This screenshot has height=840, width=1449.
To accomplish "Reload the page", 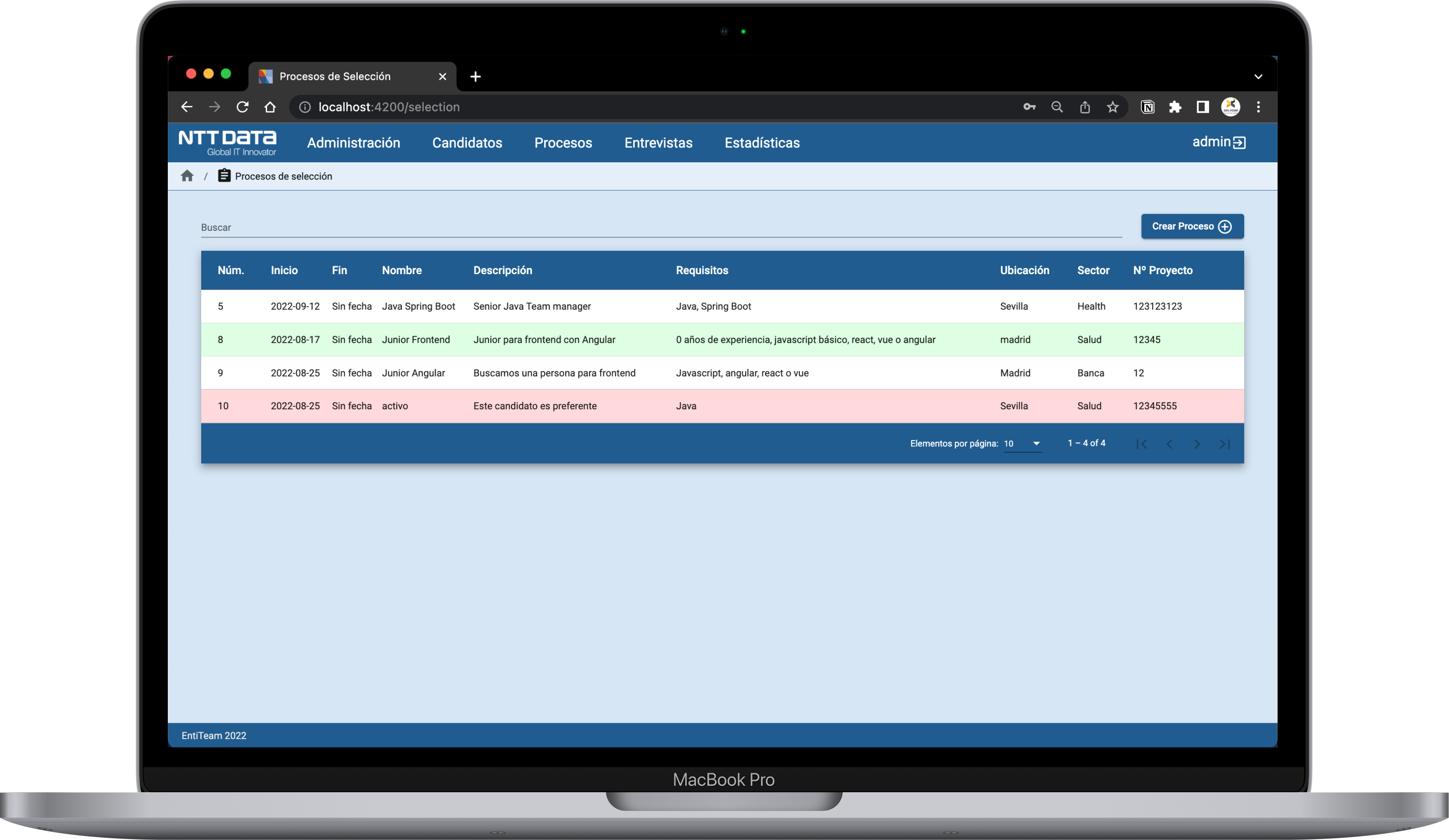I will pos(242,107).
